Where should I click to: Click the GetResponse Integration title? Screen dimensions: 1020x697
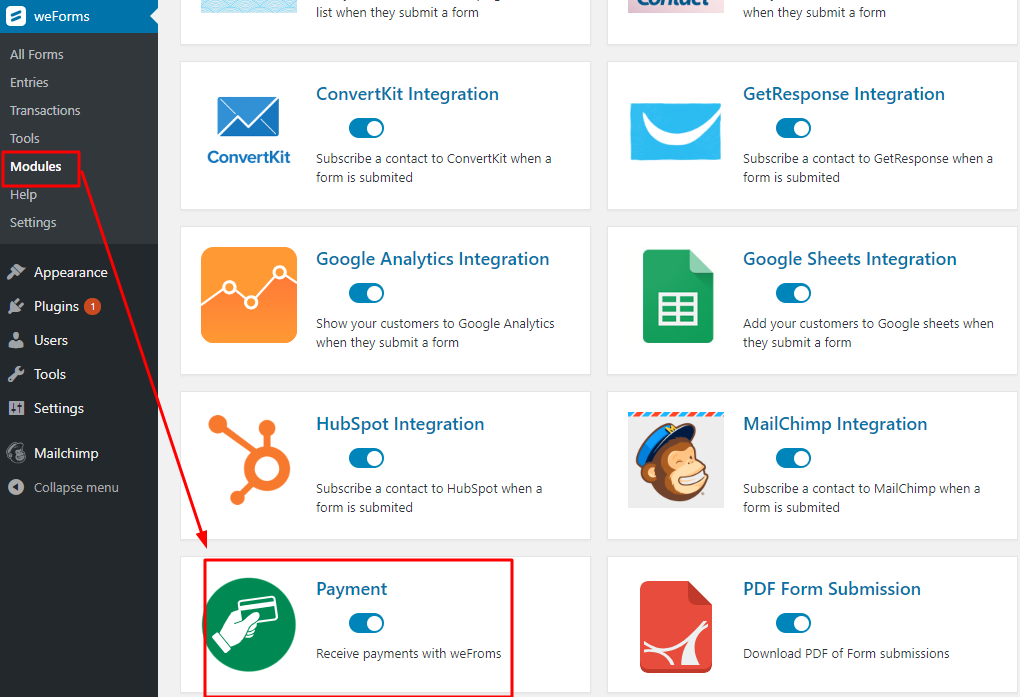pos(844,94)
